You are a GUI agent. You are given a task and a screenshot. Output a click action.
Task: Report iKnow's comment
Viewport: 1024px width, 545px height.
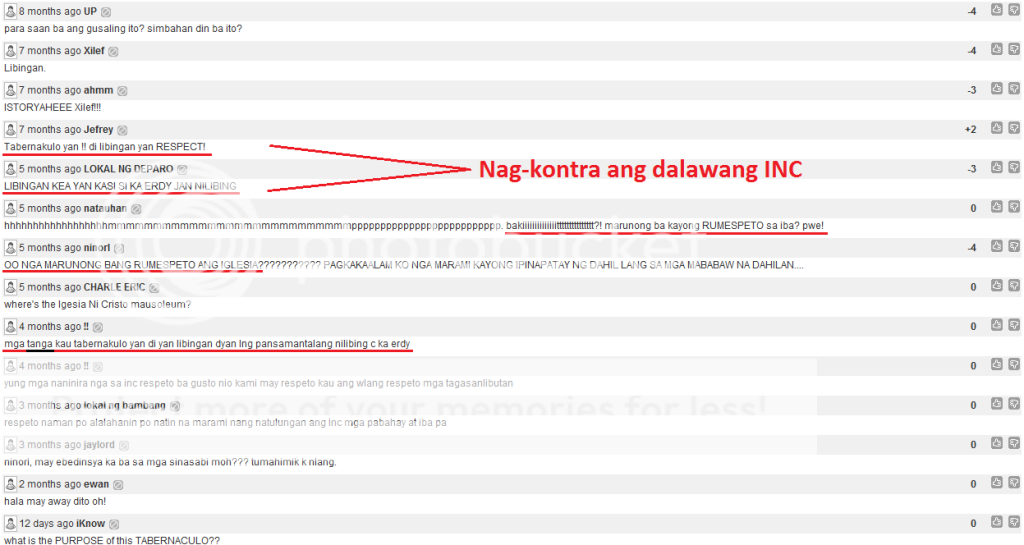pyautogui.click(x=114, y=524)
